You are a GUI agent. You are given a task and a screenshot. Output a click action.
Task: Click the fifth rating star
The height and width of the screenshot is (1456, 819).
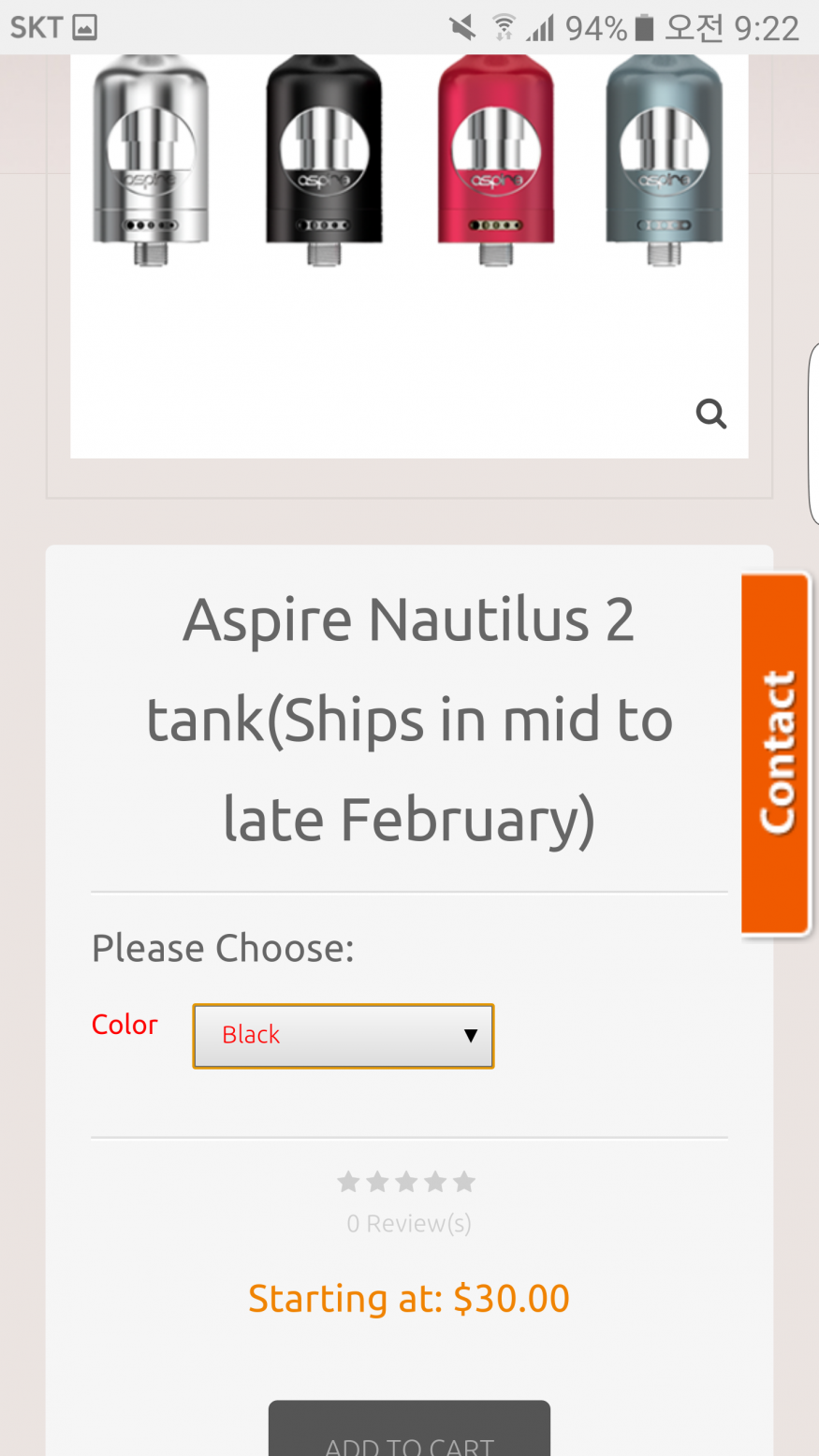[464, 1182]
